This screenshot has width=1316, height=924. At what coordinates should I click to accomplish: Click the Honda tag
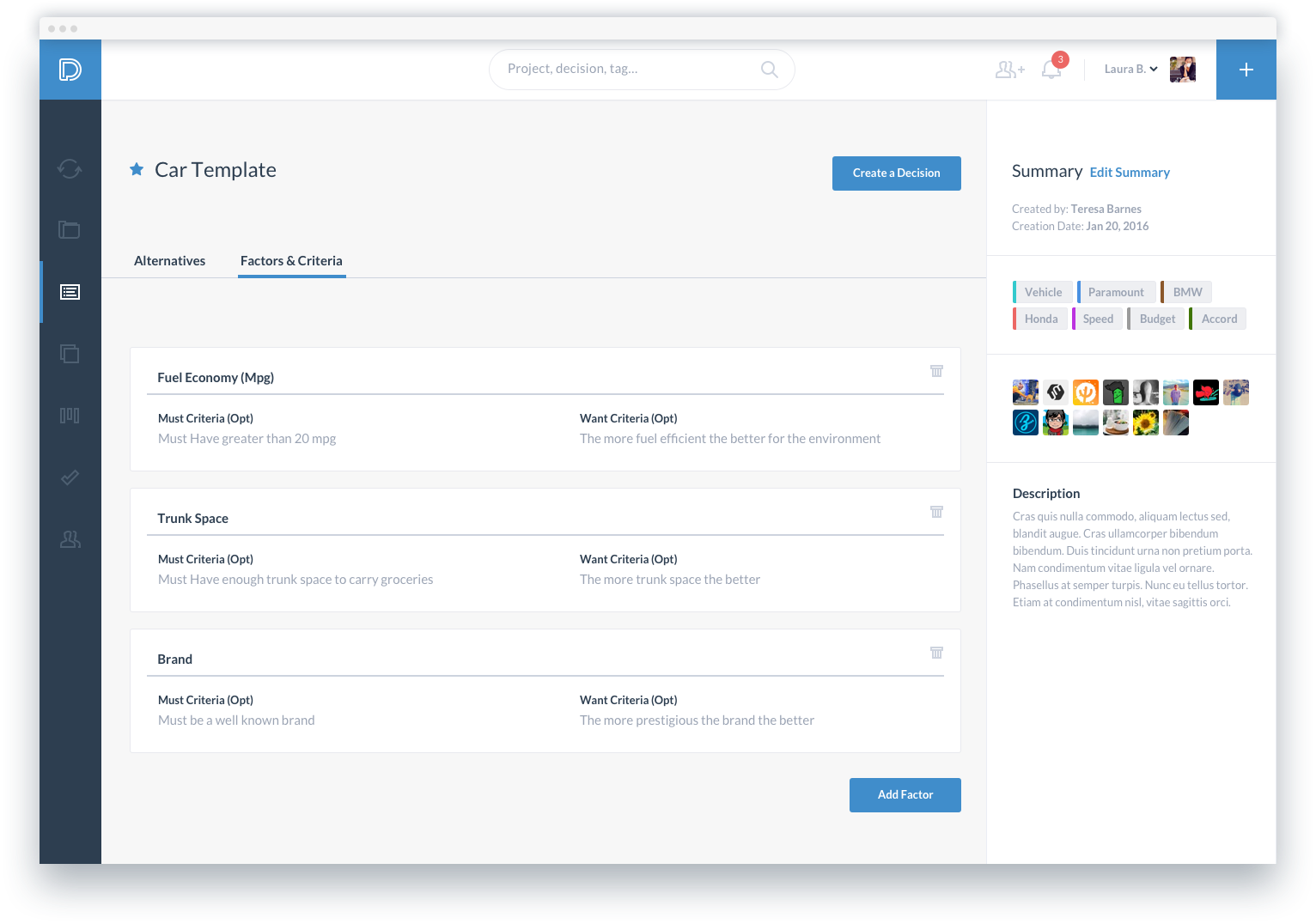coord(1040,319)
